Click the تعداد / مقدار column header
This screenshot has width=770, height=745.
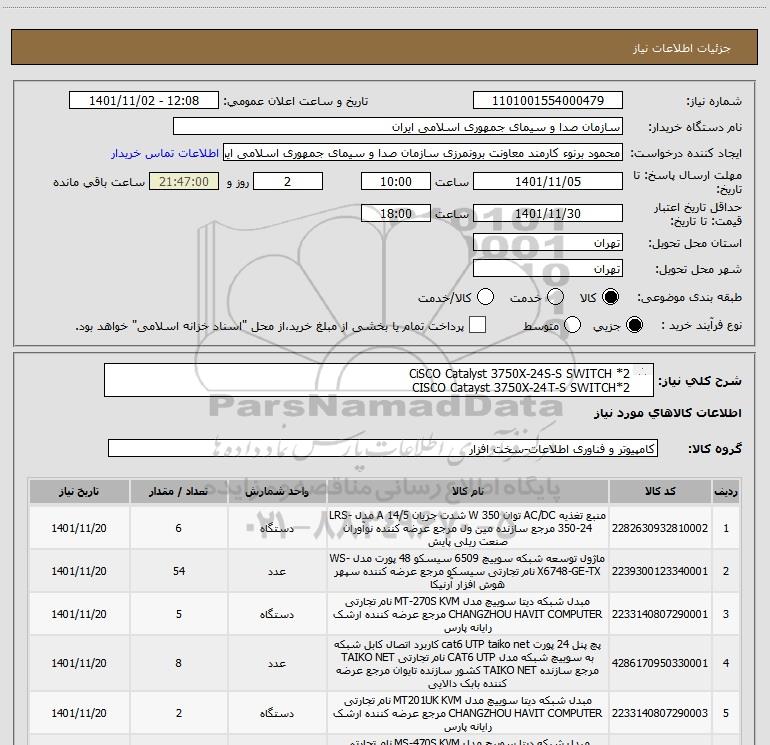pos(178,492)
